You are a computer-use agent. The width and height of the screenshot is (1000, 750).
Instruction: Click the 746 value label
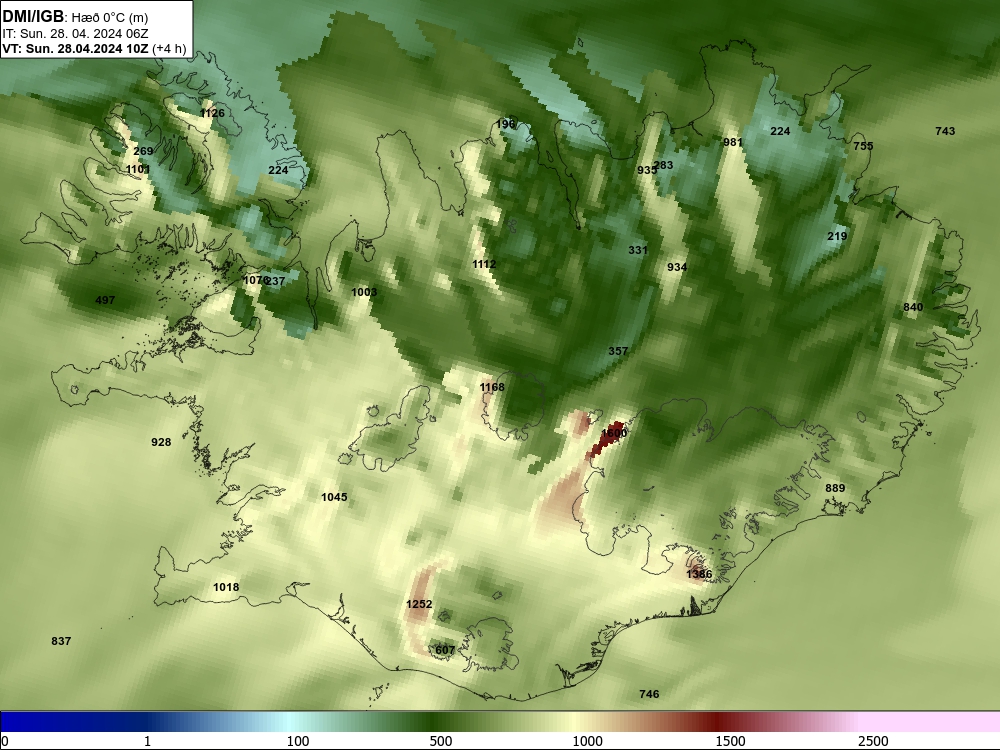point(649,695)
